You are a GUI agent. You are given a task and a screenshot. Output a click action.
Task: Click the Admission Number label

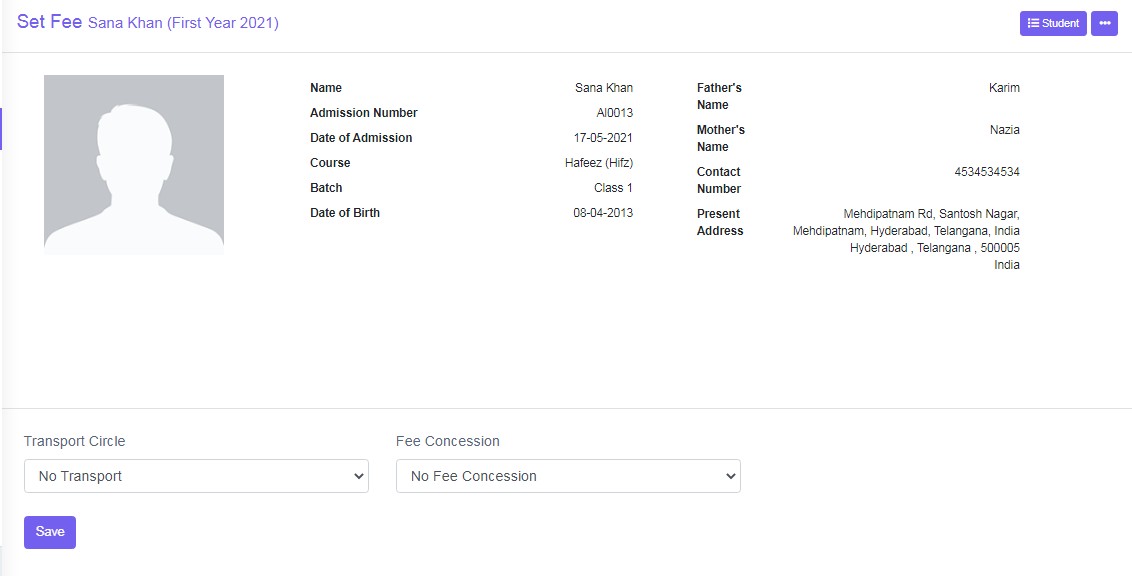tap(364, 113)
